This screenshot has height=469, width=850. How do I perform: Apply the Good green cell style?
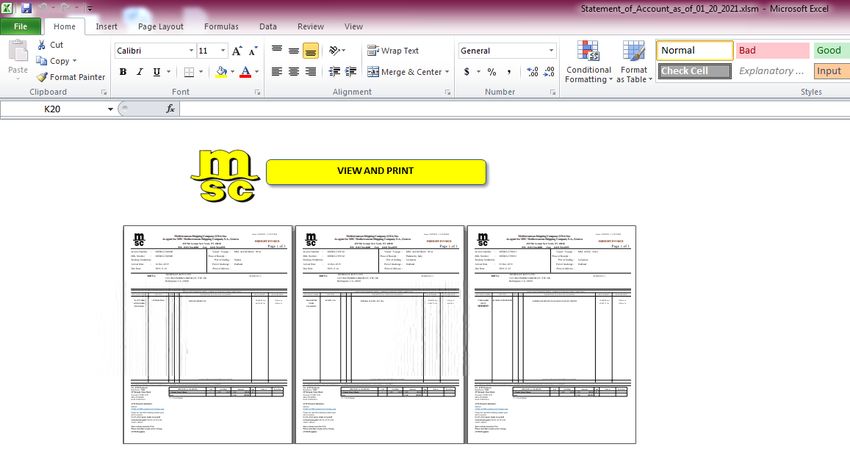click(831, 50)
